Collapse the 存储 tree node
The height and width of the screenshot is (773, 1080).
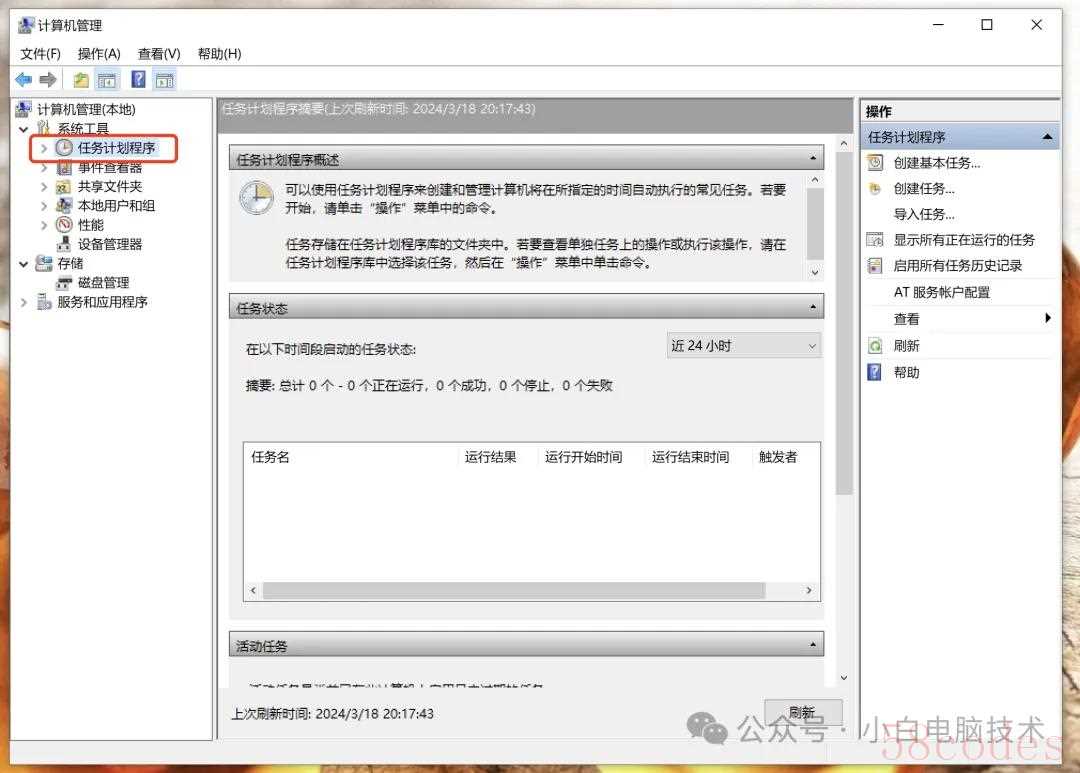click(23, 264)
